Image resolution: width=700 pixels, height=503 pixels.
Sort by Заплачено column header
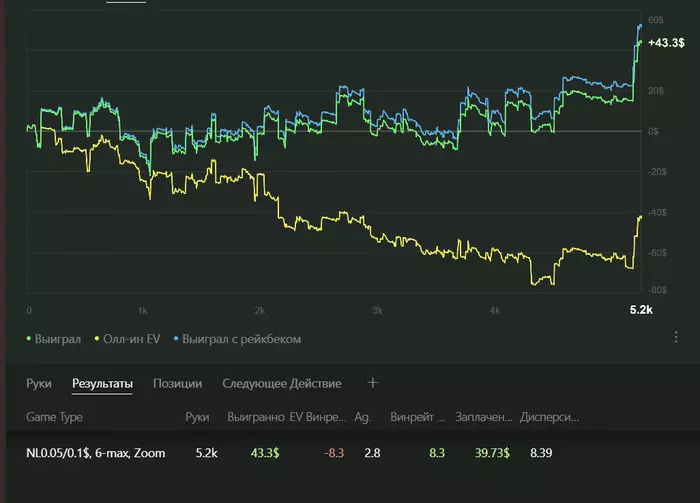click(484, 416)
